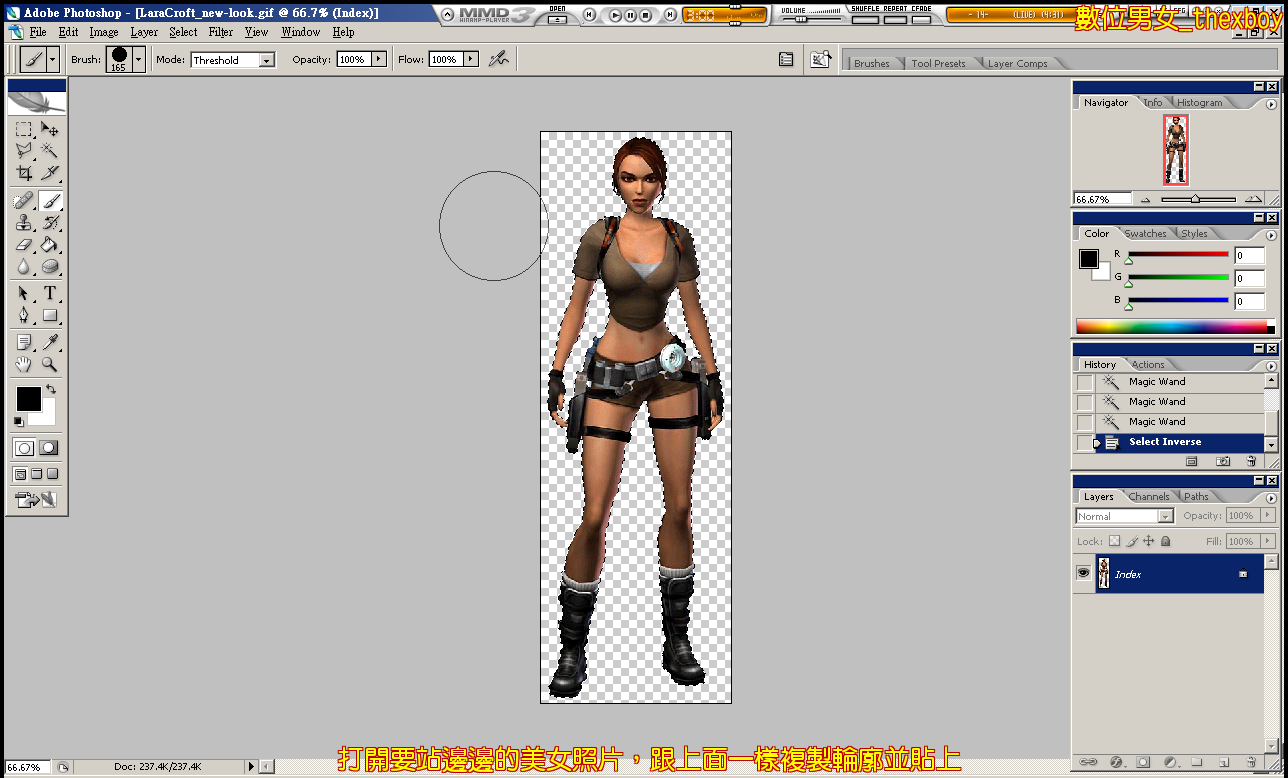
Task: Open the Filter menu
Action: click(221, 32)
